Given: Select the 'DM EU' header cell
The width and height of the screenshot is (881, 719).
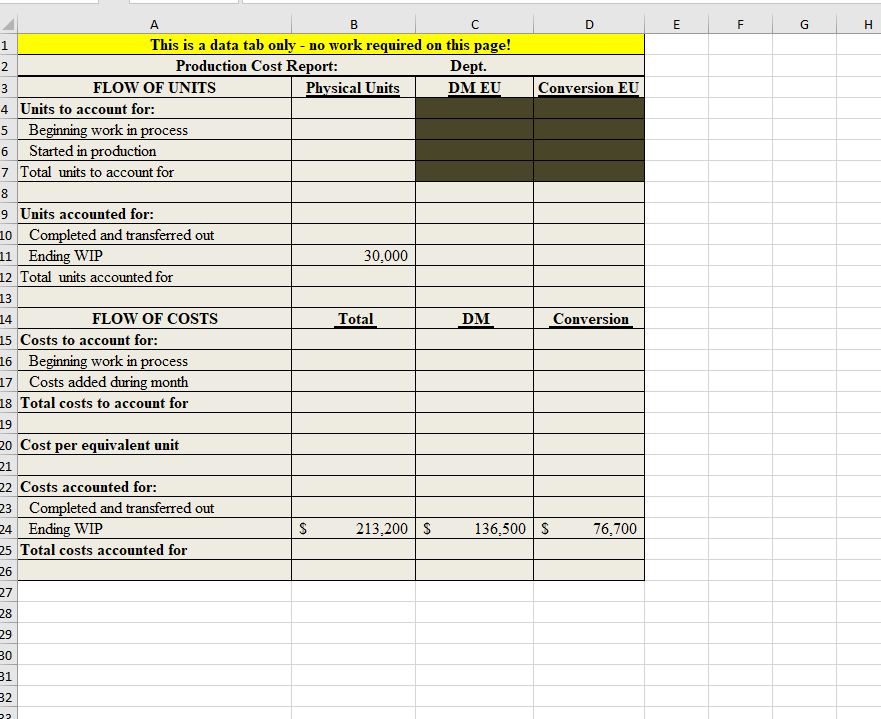Looking at the screenshot, I should coord(475,88).
